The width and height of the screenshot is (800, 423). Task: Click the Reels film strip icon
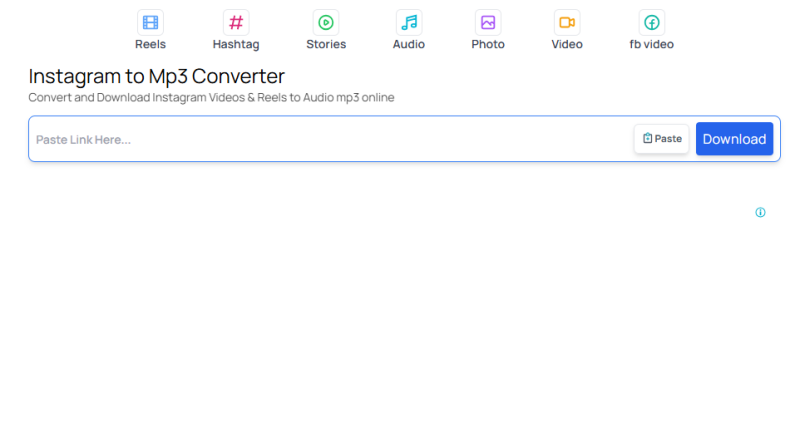point(150,22)
